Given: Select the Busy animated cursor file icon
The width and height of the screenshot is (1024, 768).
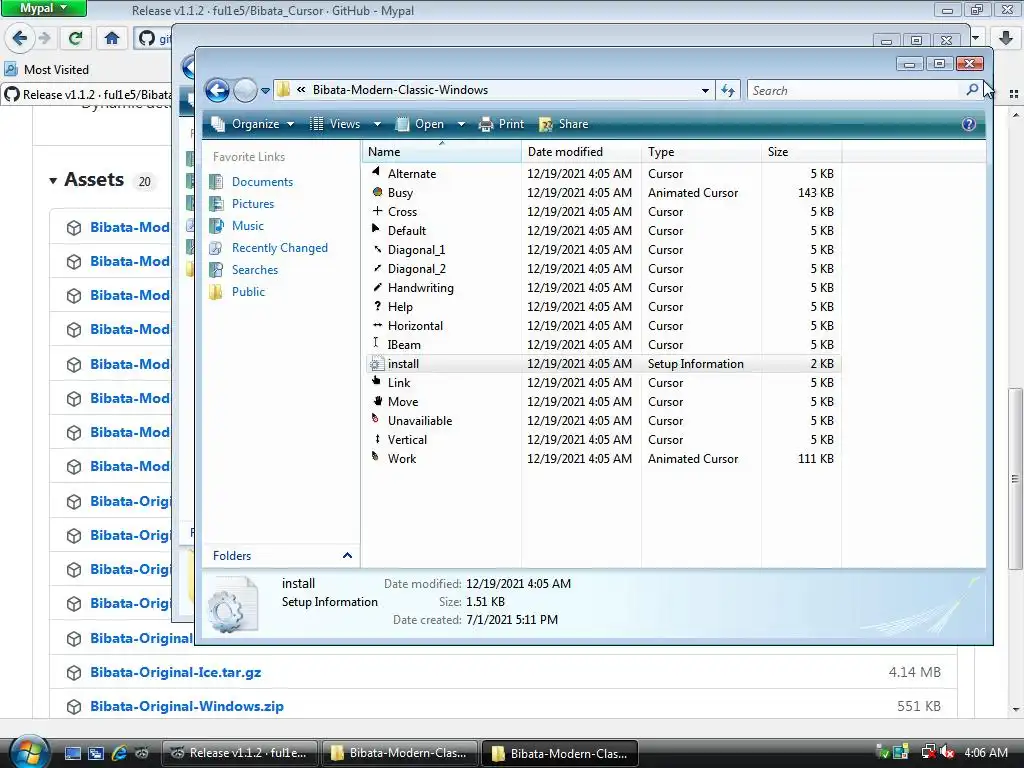Looking at the screenshot, I should coord(377,192).
